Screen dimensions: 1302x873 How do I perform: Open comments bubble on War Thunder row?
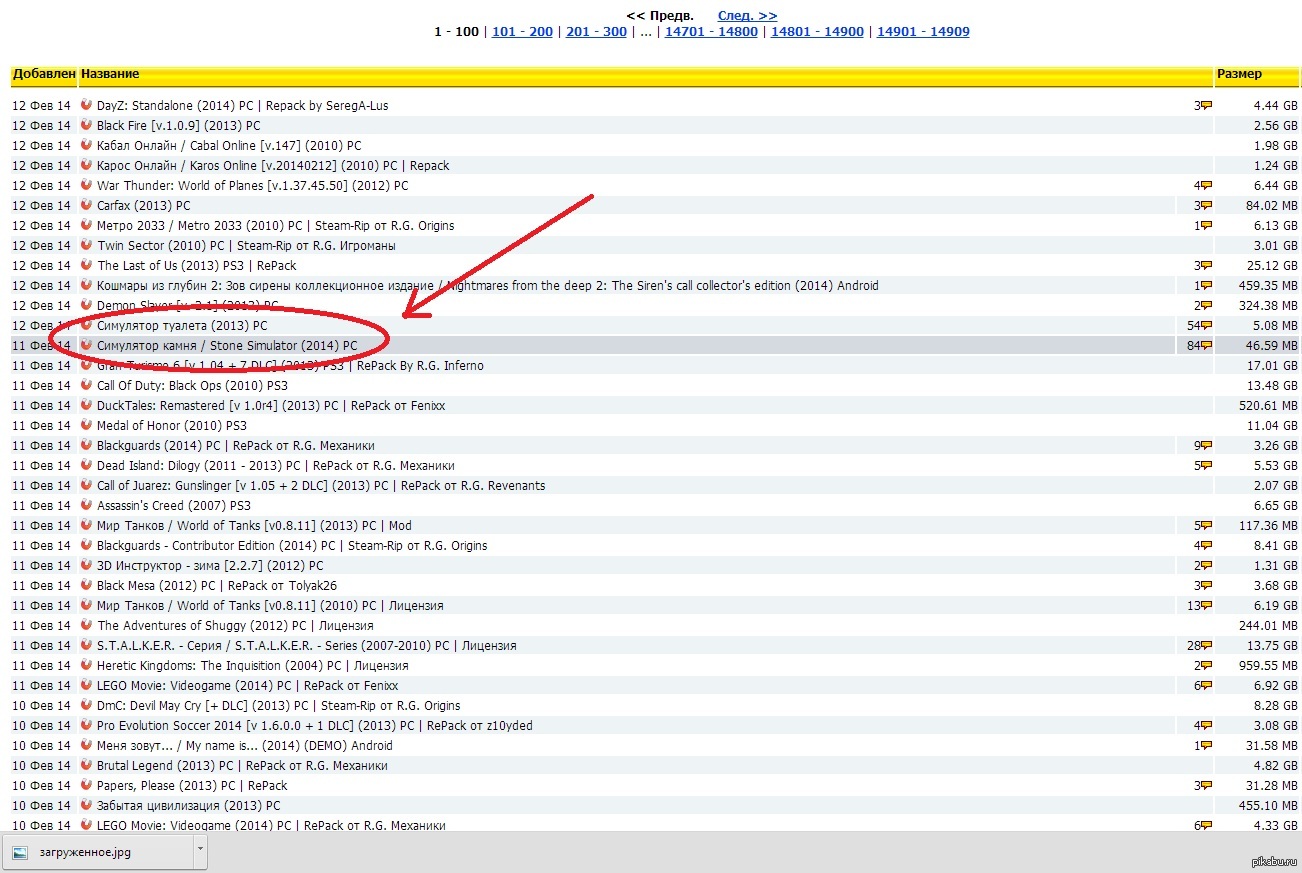point(1206,186)
